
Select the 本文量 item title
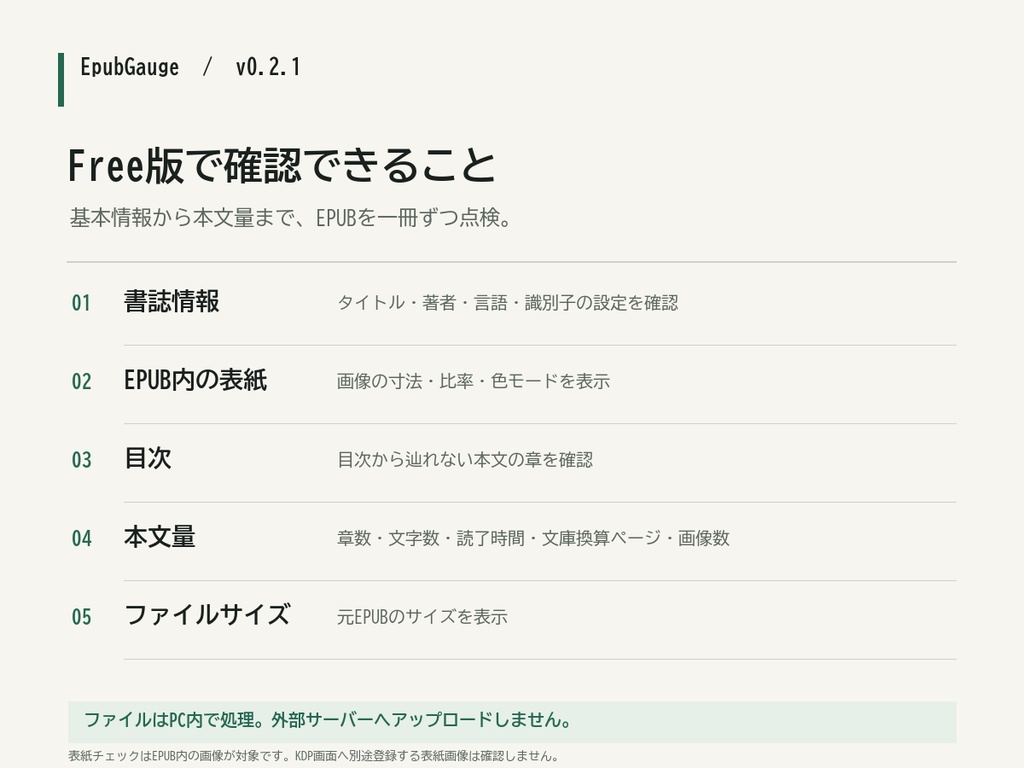(159, 537)
